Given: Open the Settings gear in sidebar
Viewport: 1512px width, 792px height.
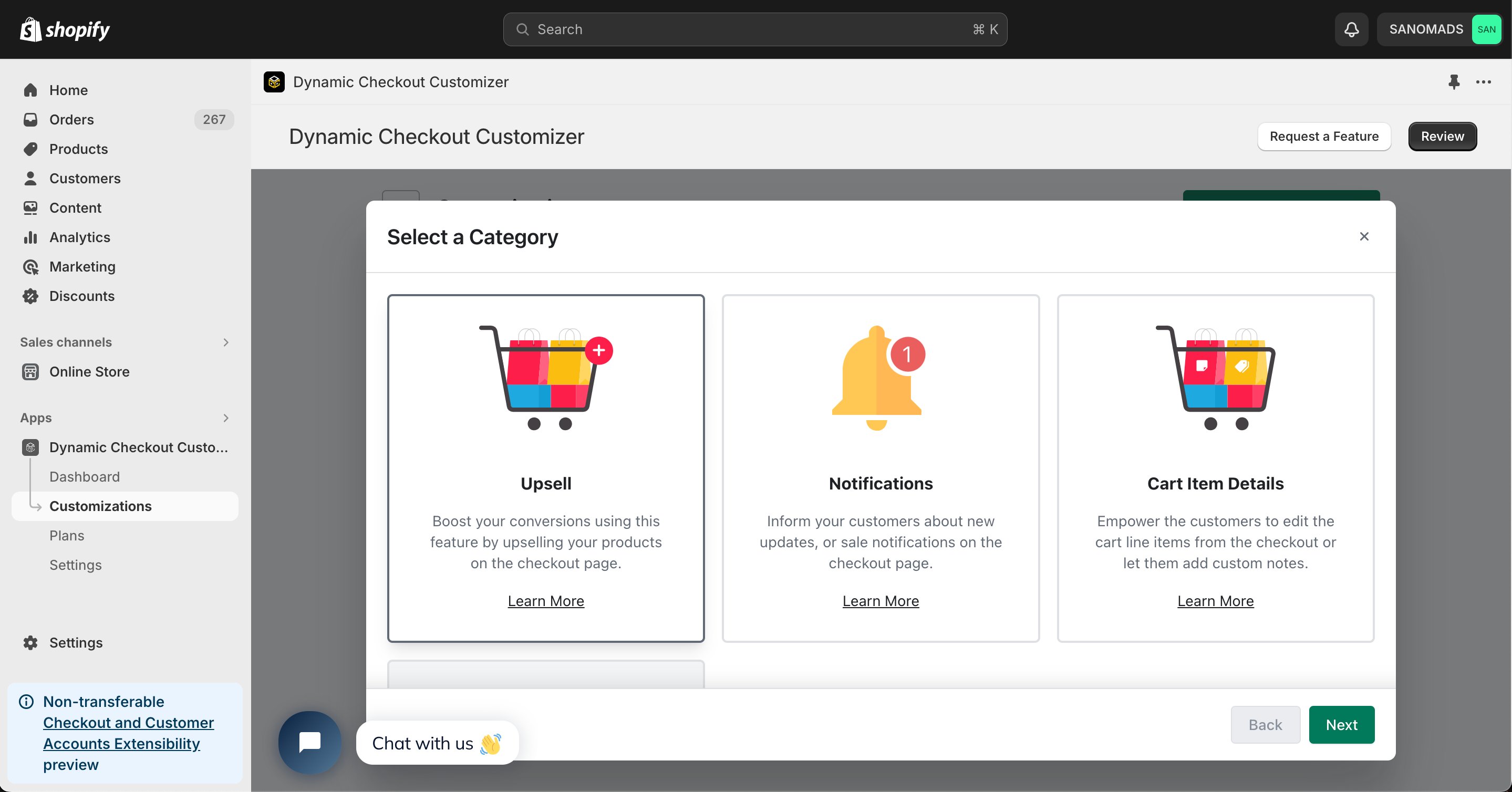Looking at the screenshot, I should click(x=30, y=642).
